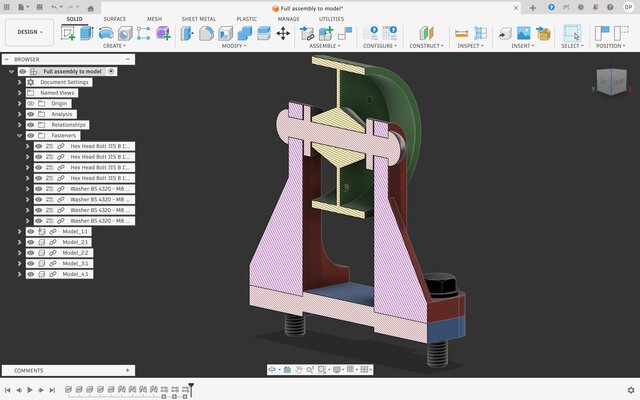This screenshot has width=640, height=400.
Task: Open the Orbit navigation tool
Action: coord(273,370)
